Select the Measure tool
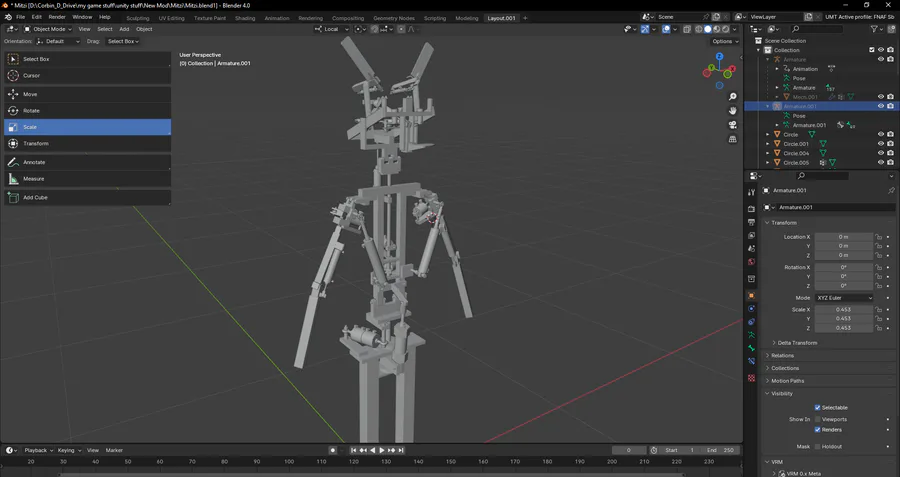 [x=87, y=179]
